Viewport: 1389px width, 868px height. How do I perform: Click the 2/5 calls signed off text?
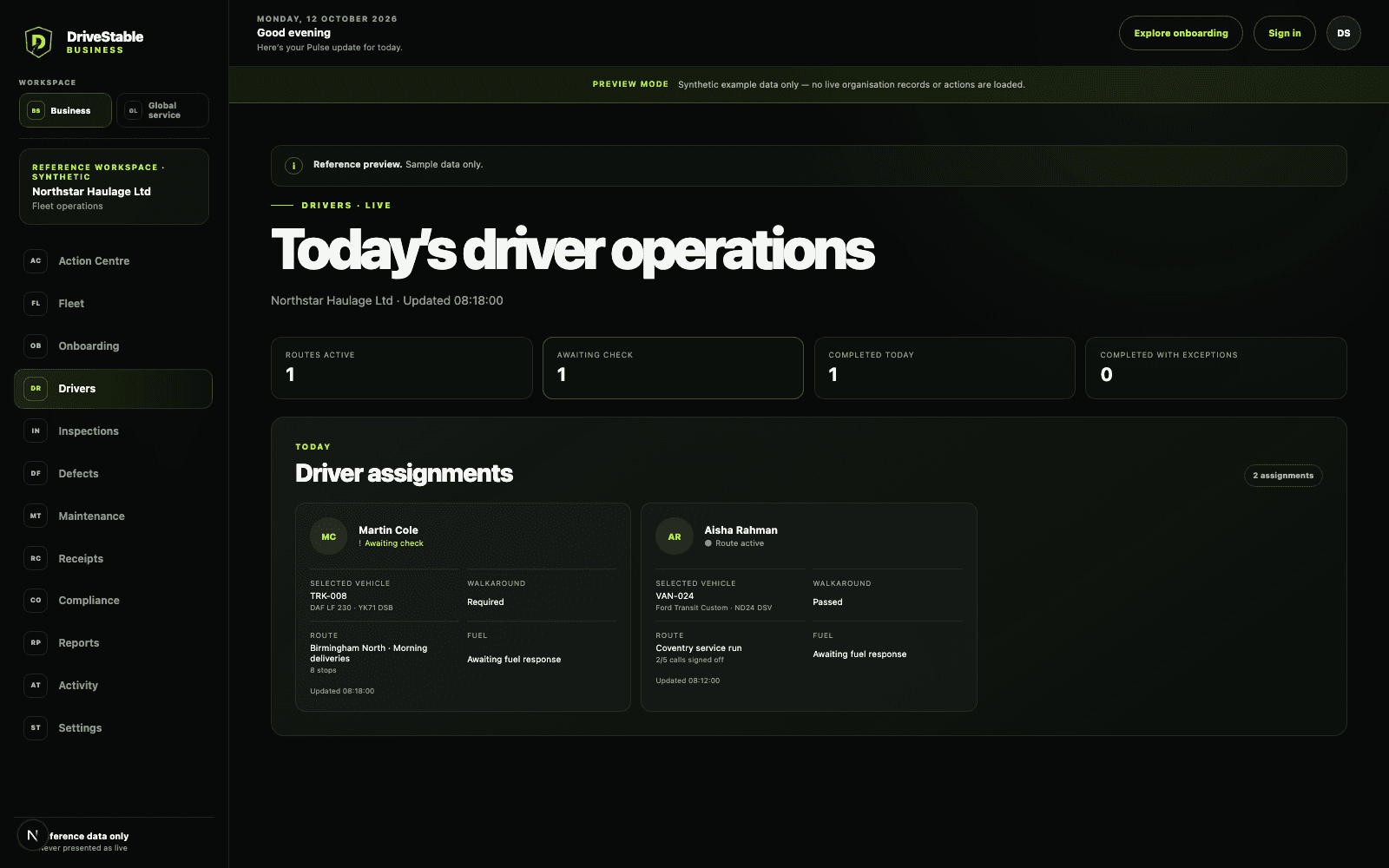[689, 660]
